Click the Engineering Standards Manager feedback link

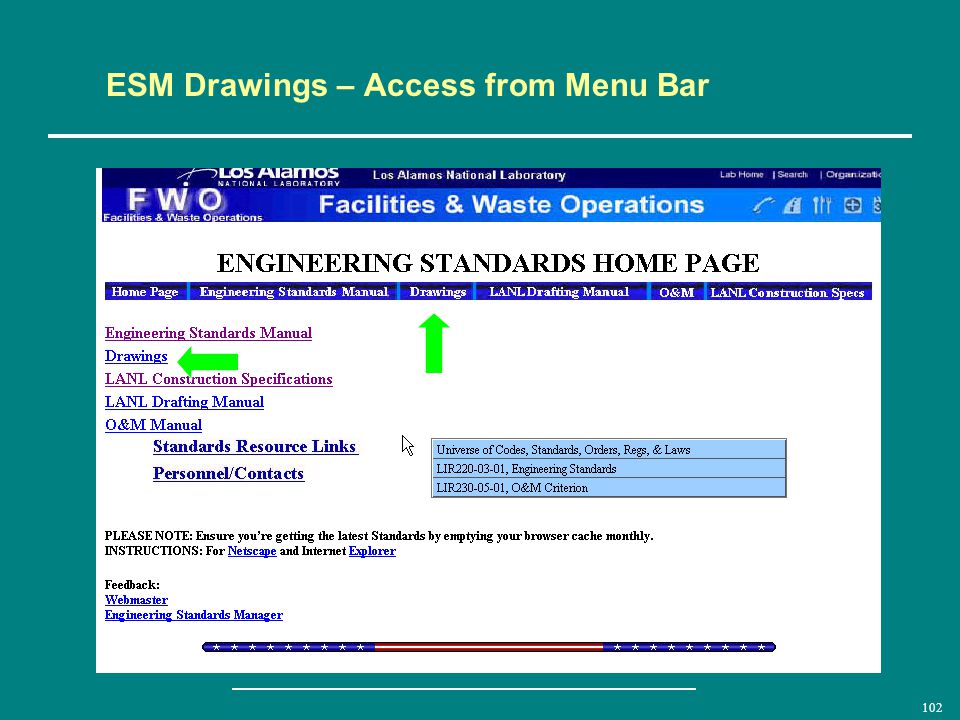193,615
